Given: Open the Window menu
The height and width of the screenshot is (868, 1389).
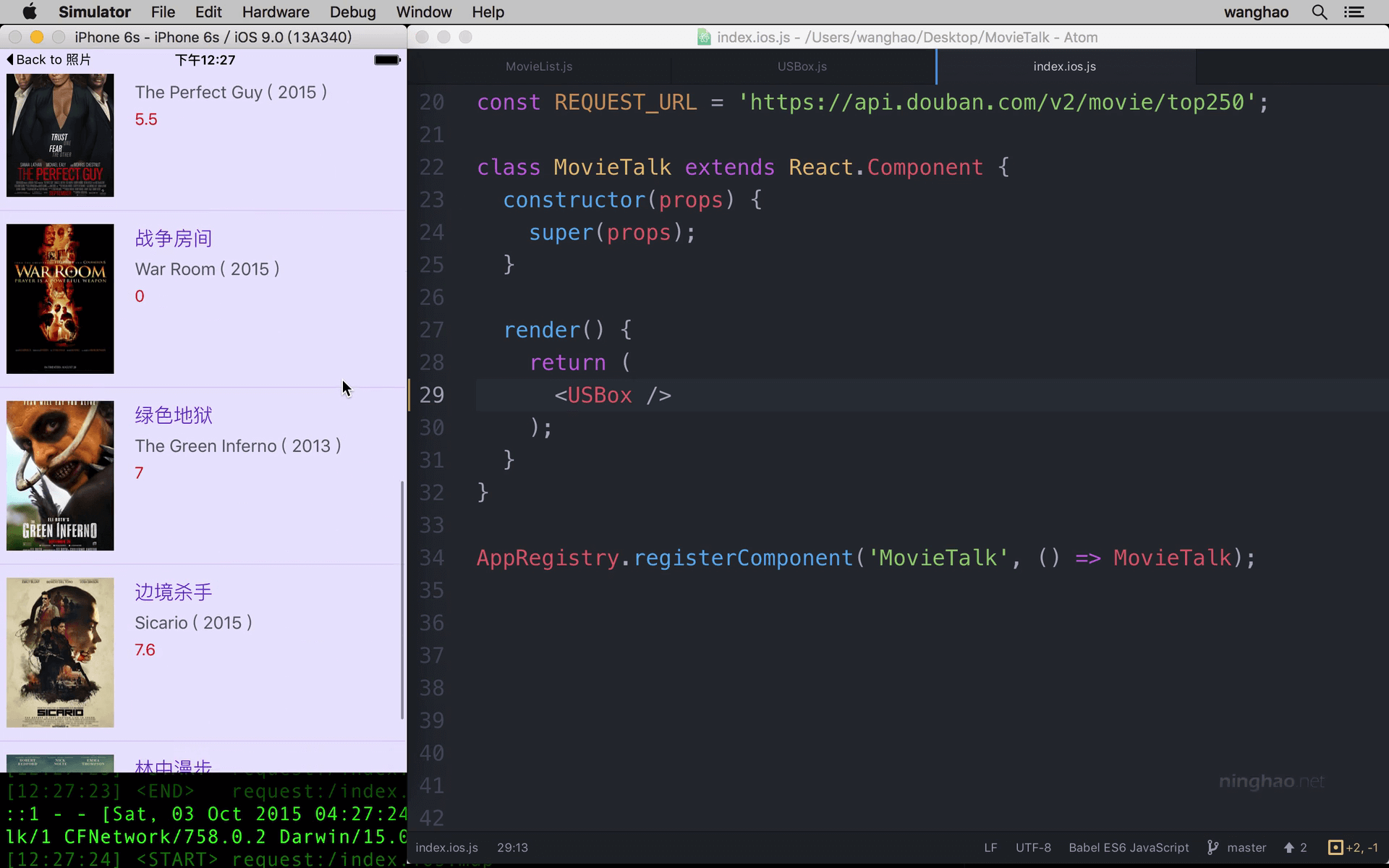Looking at the screenshot, I should click(x=424, y=12).
